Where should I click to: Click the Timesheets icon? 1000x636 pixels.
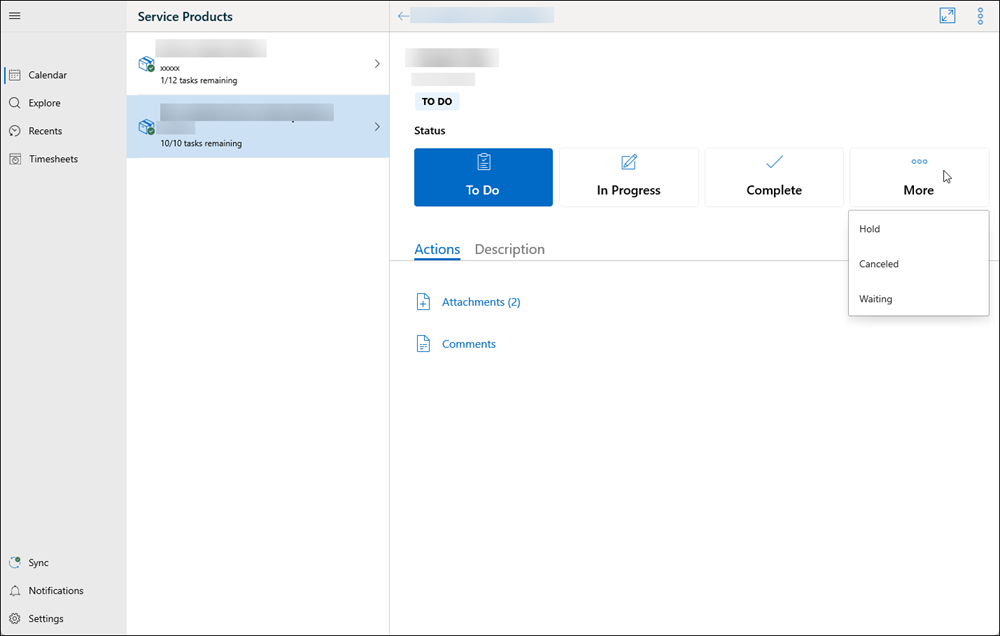[15, 159]
